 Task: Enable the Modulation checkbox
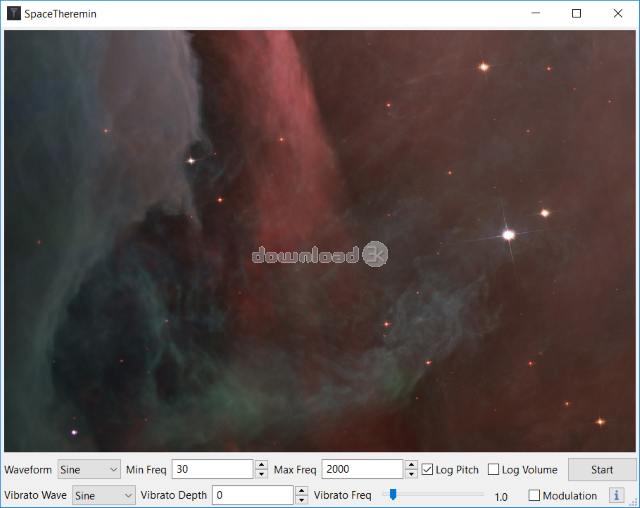click(534, 495)
